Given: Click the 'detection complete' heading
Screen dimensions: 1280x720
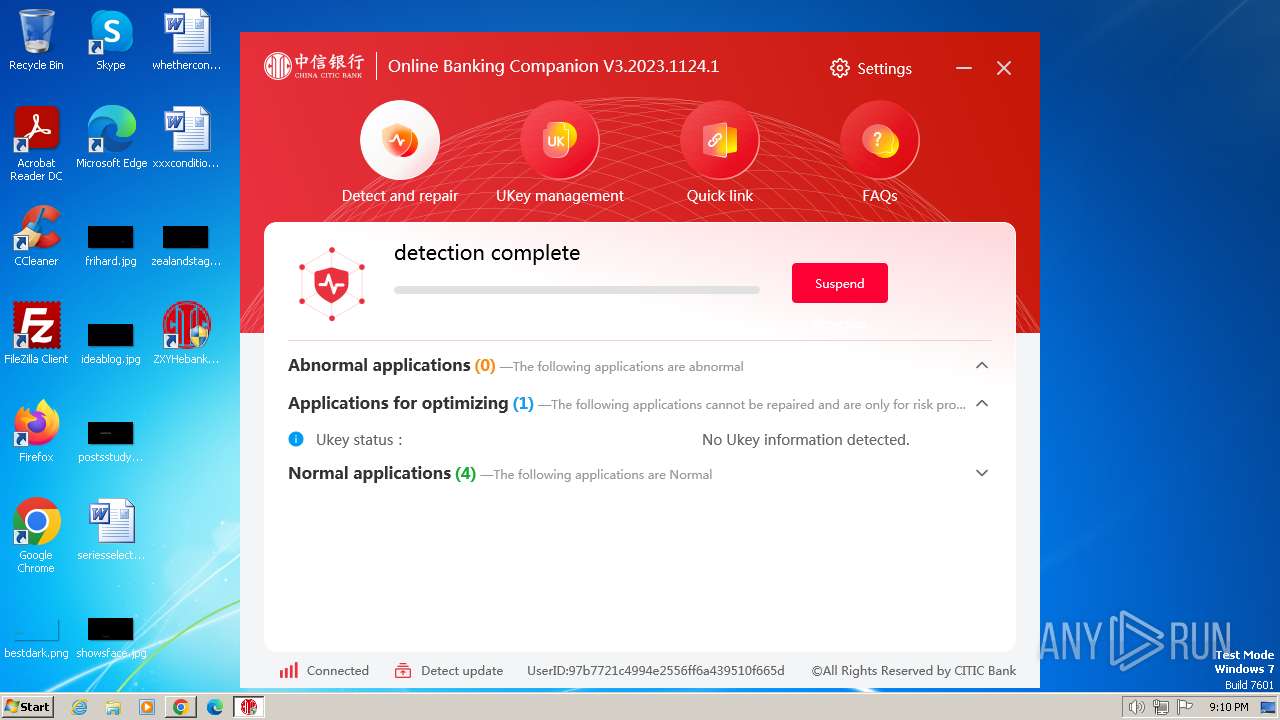Looking at the screenshot, I should pyautogui.click(x=487, y=253).
